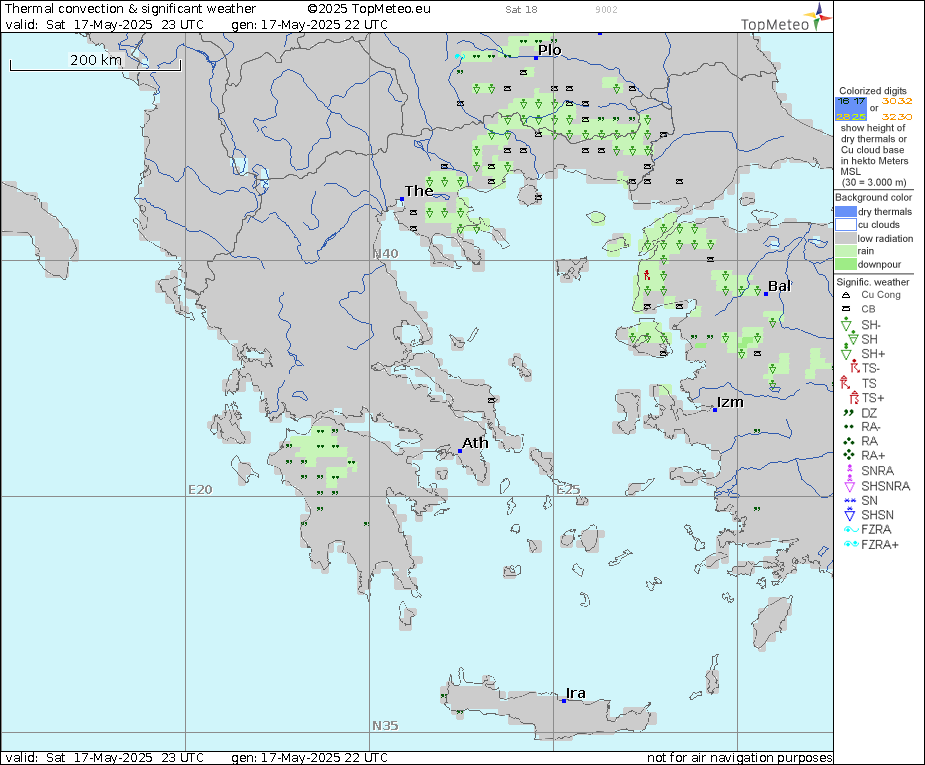
Task: Select the SH+ heavy shower symbol
Action: tap(846, 353)
